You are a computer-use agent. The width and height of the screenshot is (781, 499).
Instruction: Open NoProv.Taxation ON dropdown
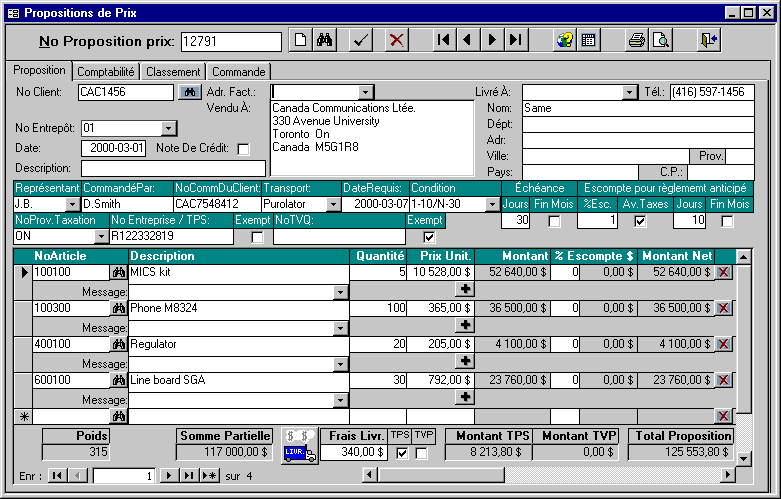tap(101, 236)
